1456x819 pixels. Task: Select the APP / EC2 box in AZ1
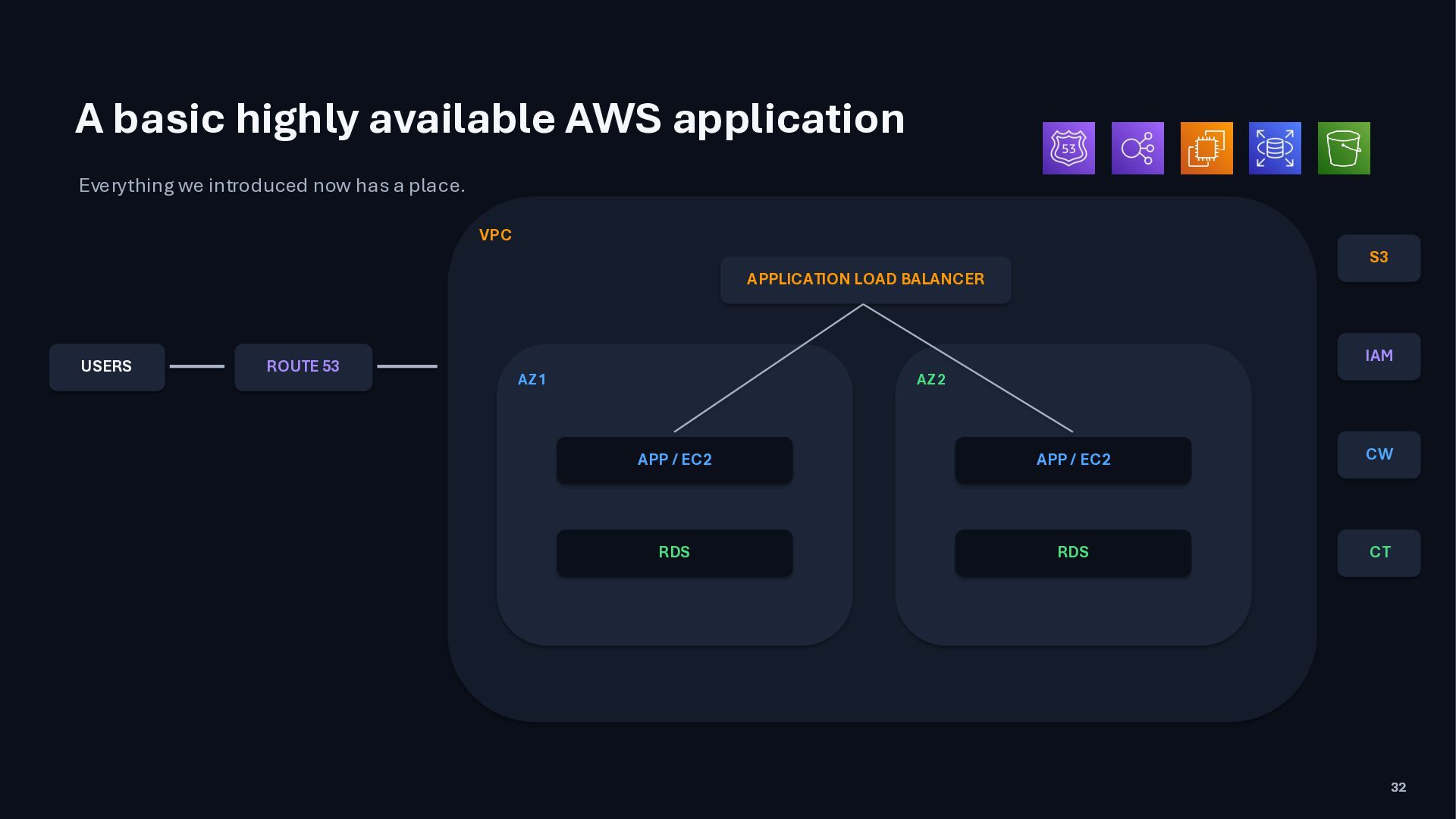tap(675, 460)
